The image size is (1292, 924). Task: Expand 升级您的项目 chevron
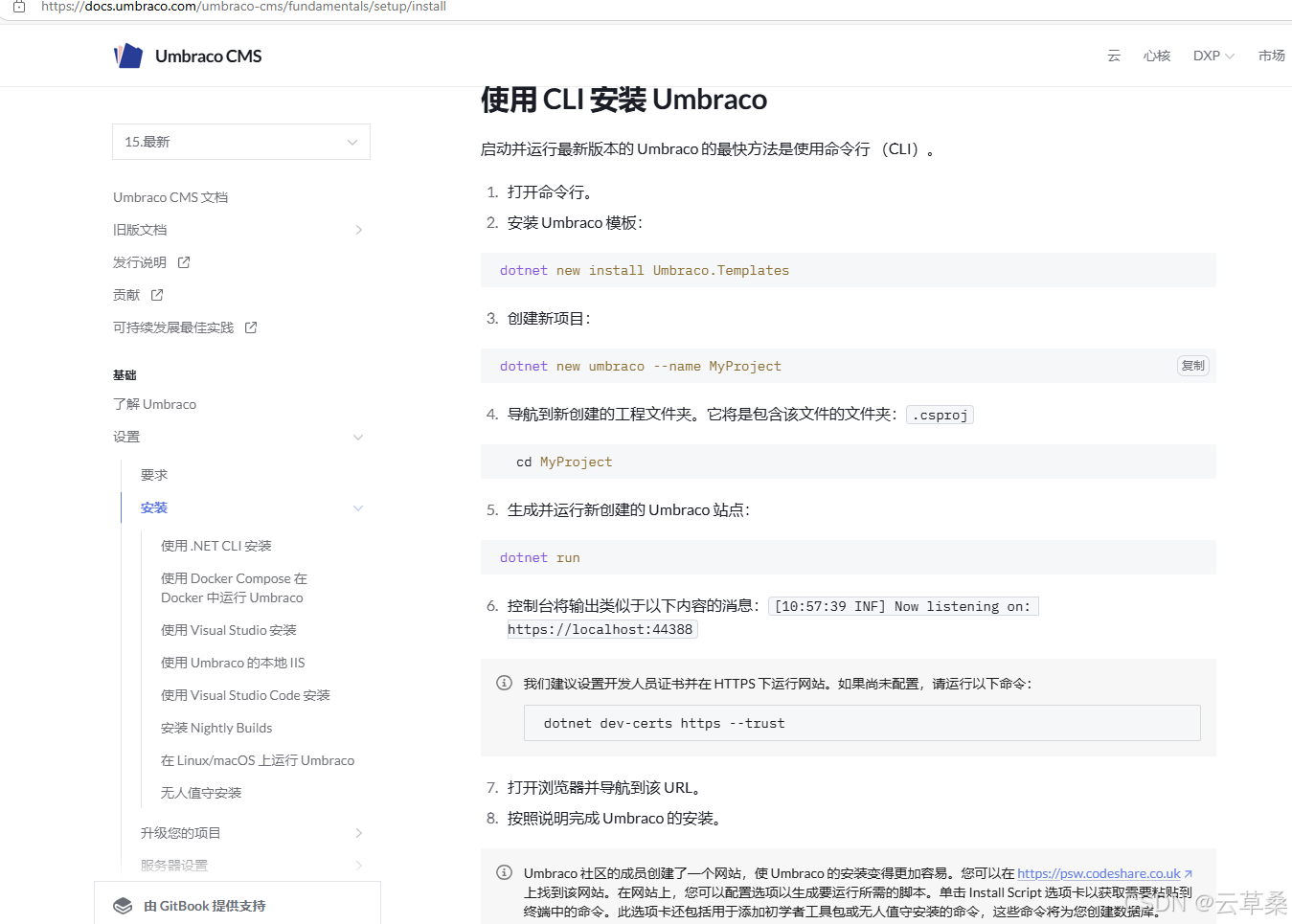359,833
